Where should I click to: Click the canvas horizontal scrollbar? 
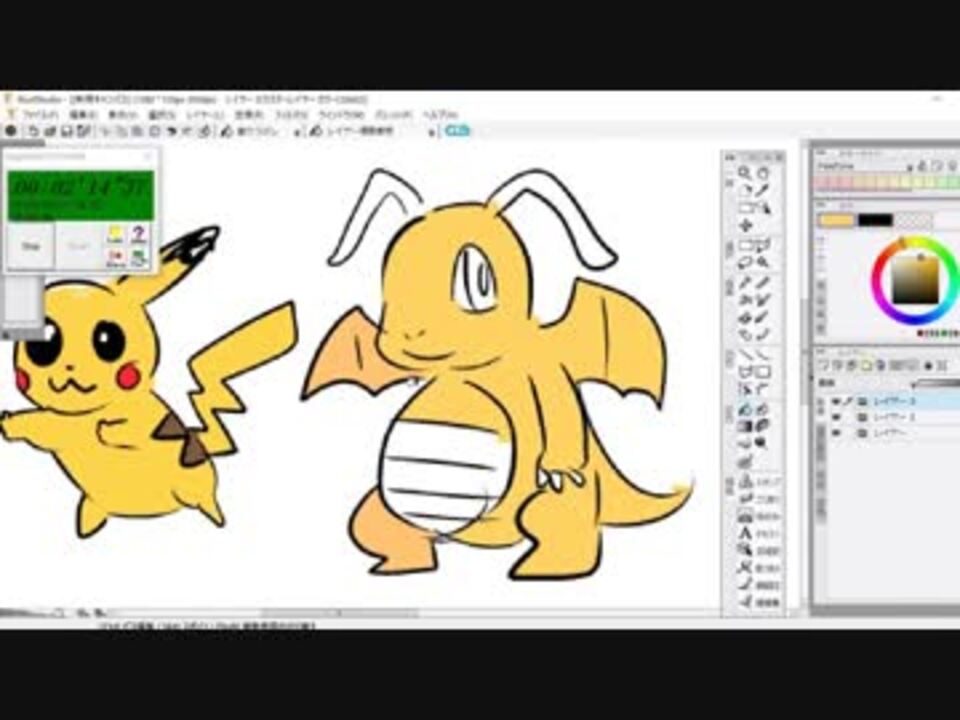pyautogui.click(x=340, y=612)
